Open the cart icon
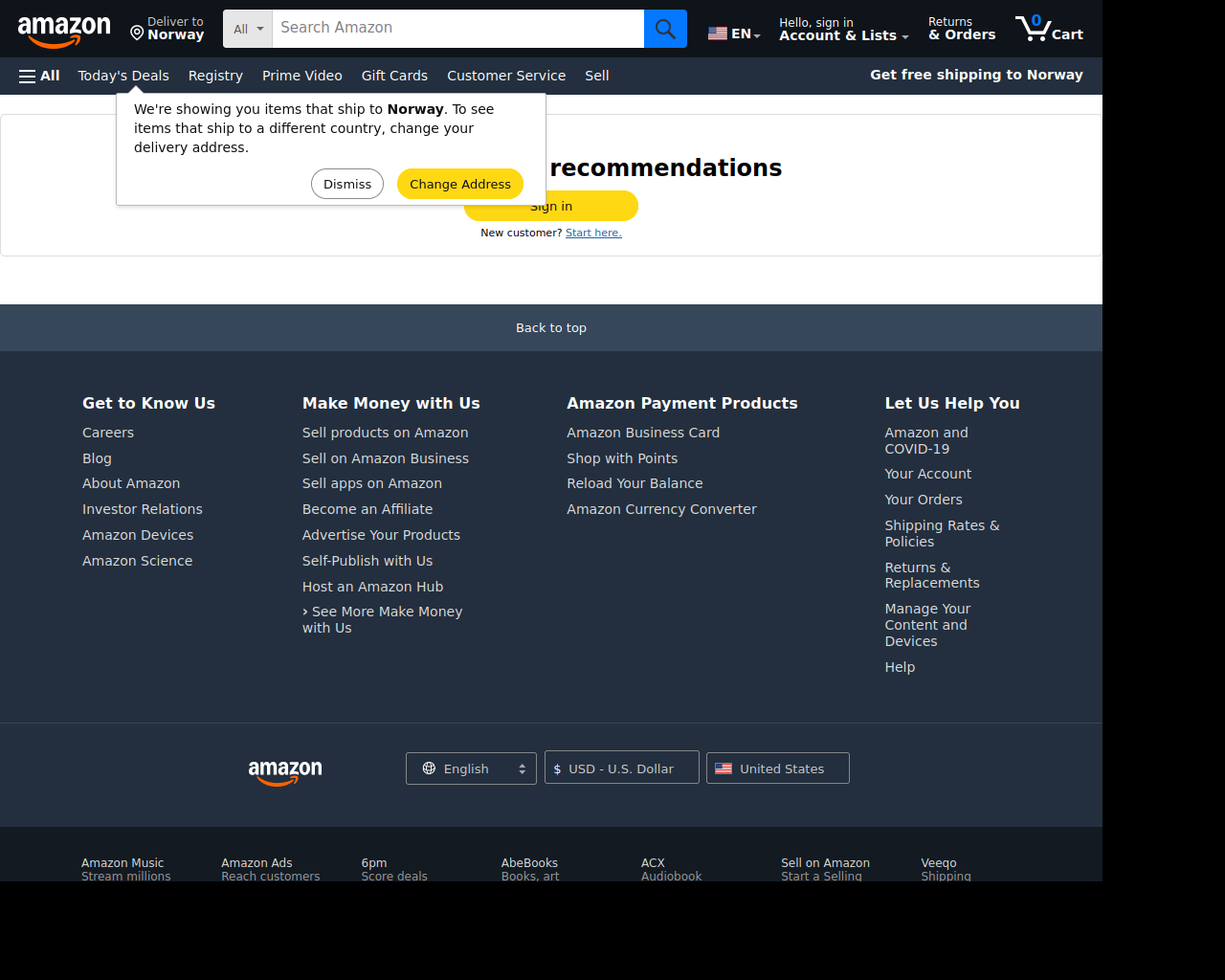 pos(1049,29)
